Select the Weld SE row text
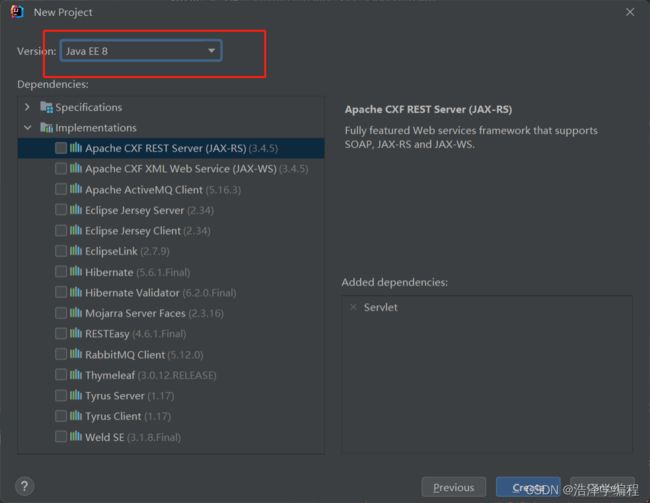 point(133,437)
